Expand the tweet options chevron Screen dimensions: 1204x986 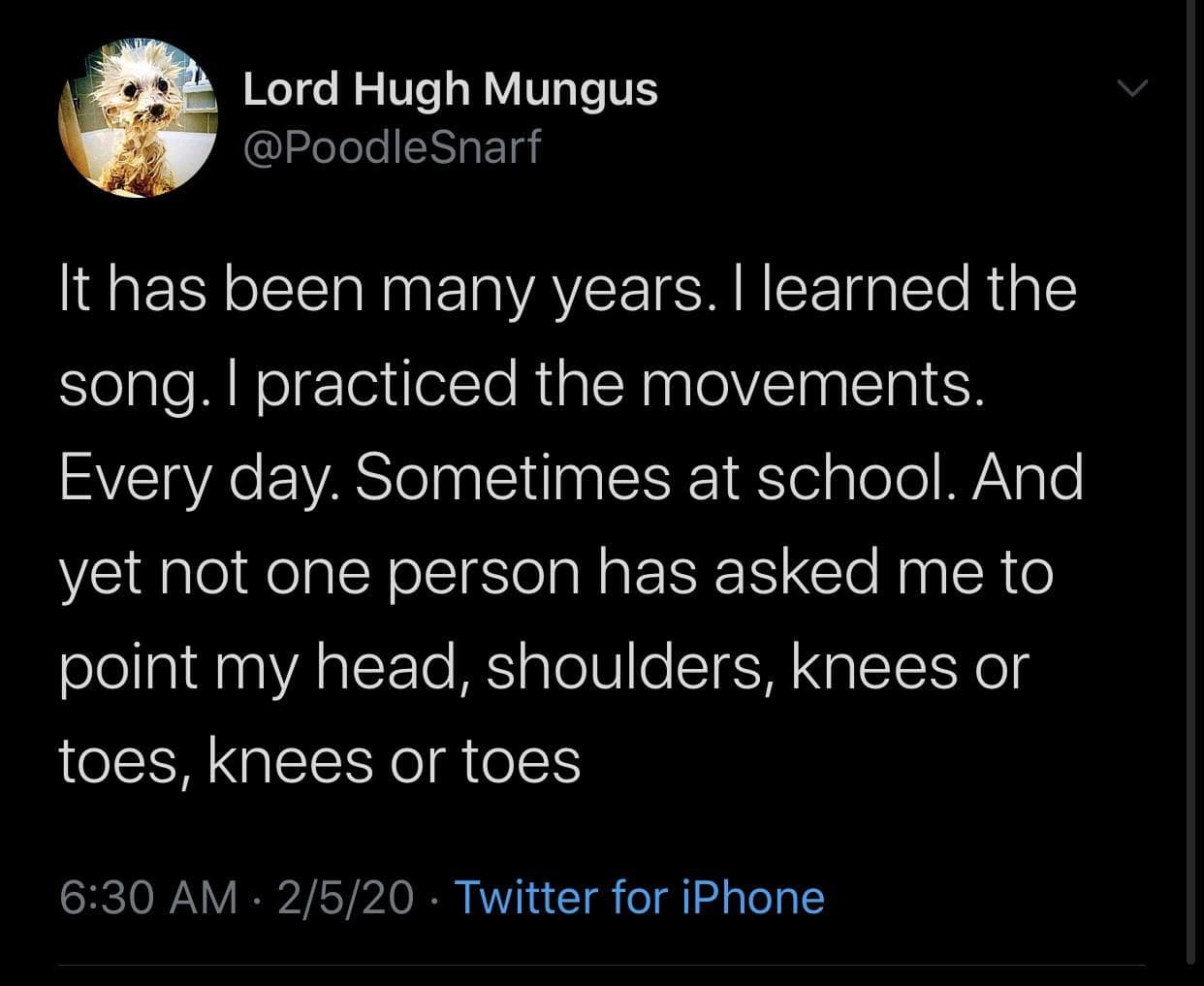pos(1131,89)
